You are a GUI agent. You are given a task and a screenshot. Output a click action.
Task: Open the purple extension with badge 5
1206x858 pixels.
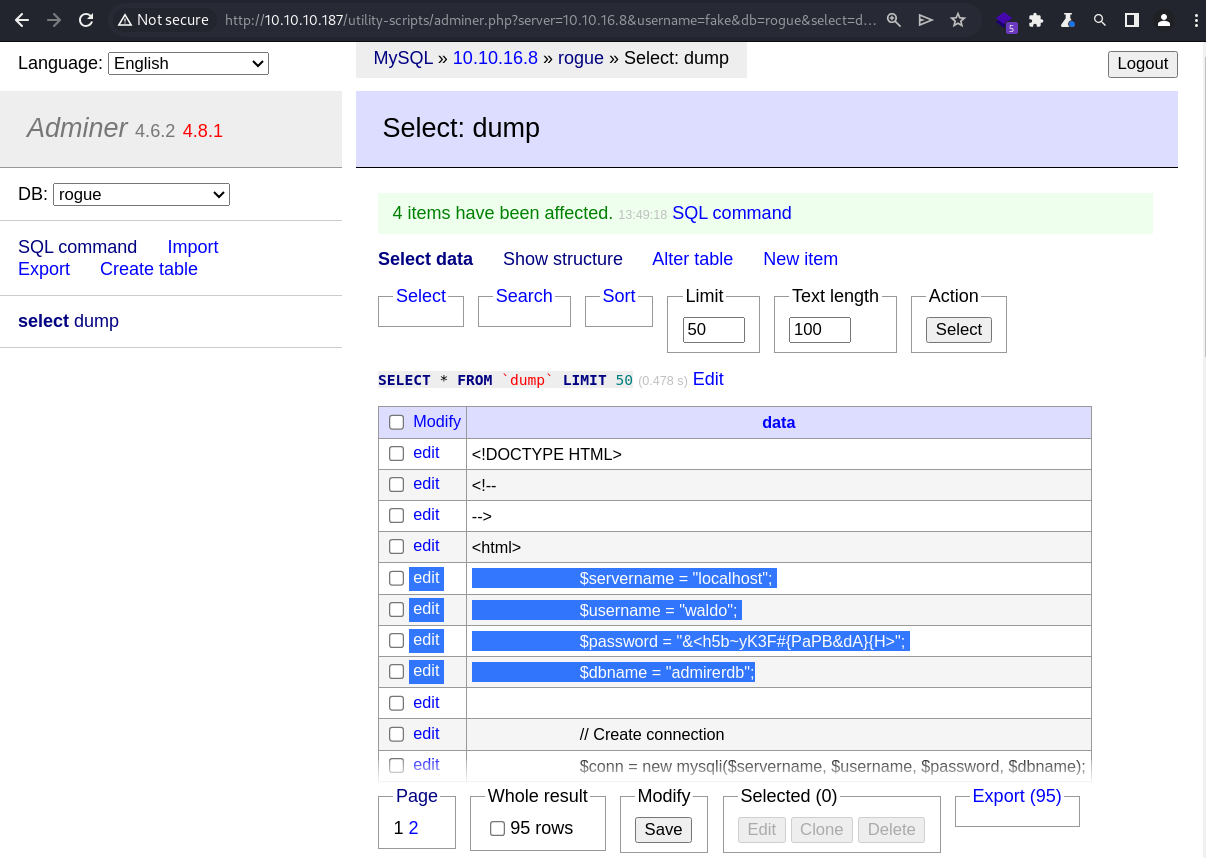click(x=1005, y=21)
